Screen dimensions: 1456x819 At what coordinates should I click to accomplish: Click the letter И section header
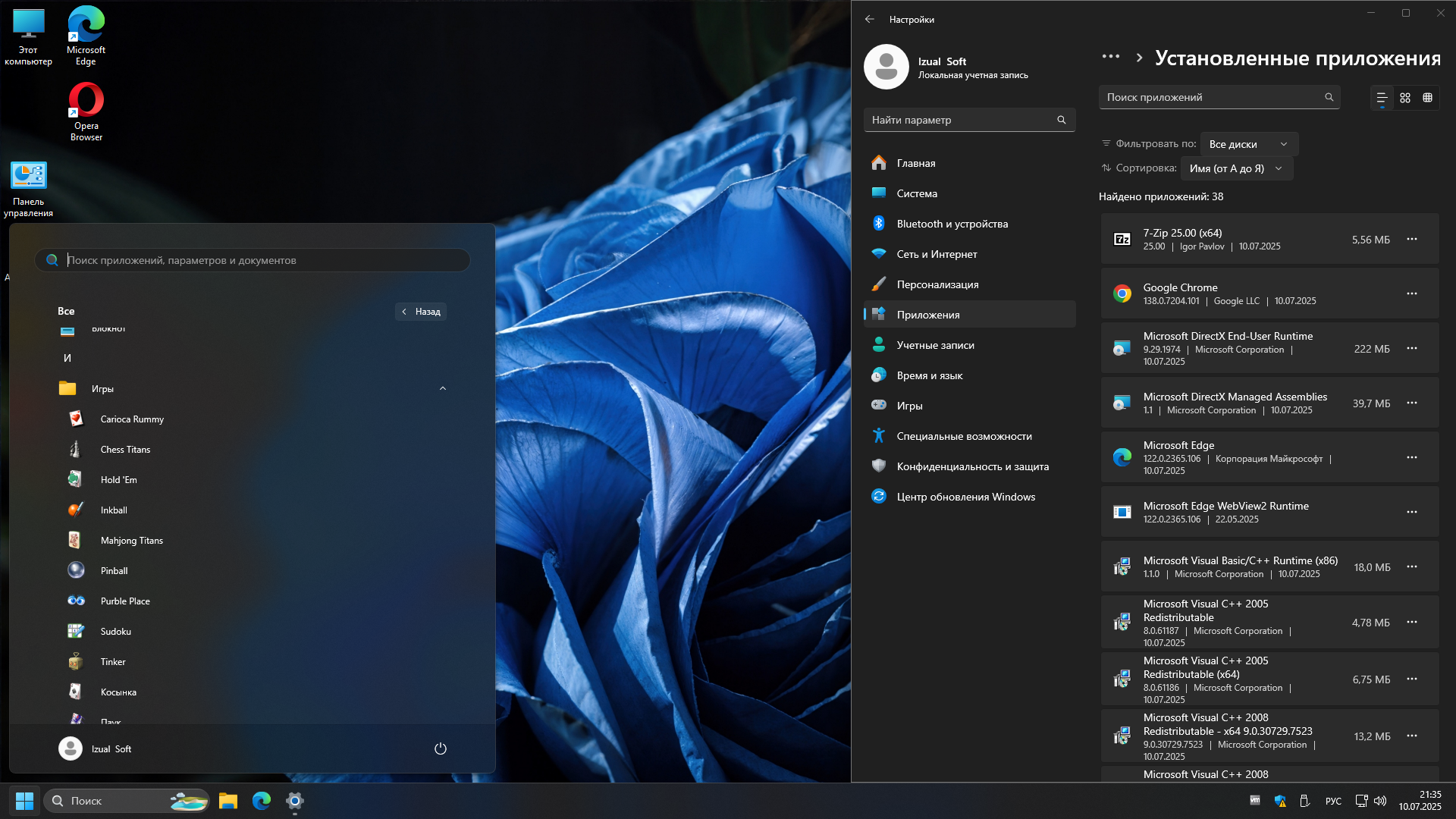(67, 358)
